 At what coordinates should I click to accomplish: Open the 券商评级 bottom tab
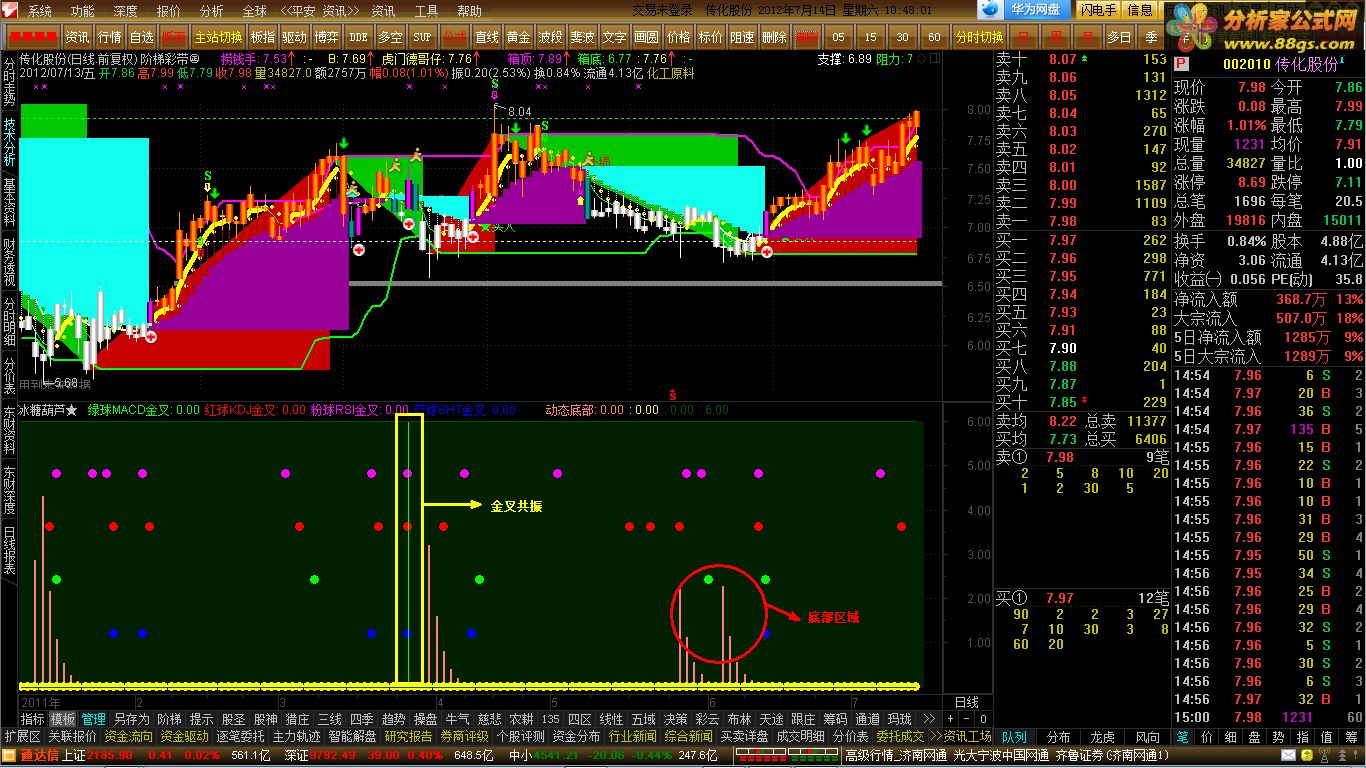[x=465, y=736]
